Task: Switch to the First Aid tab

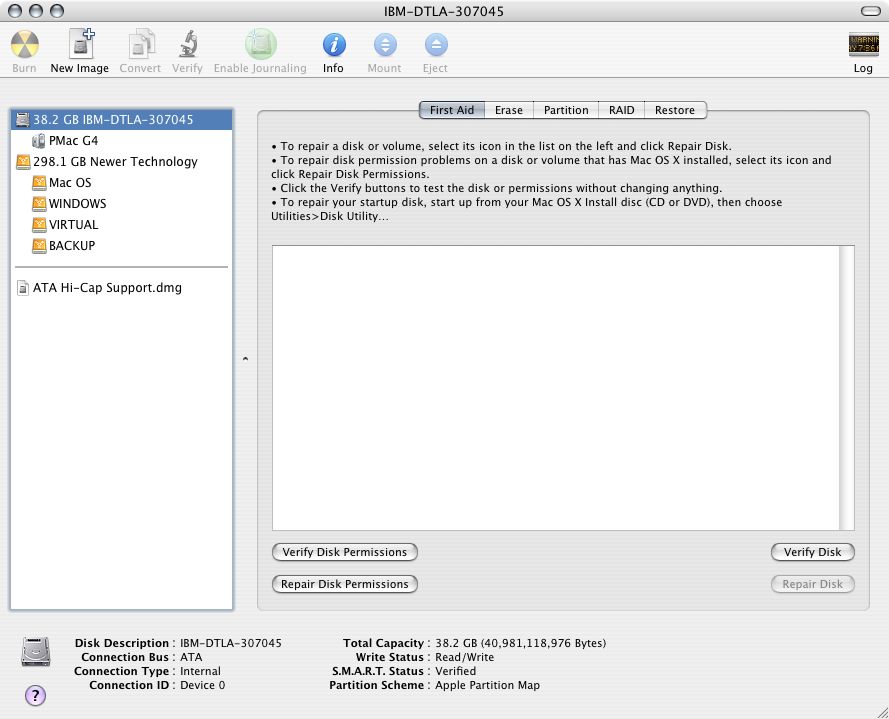Action: (452, 110)
